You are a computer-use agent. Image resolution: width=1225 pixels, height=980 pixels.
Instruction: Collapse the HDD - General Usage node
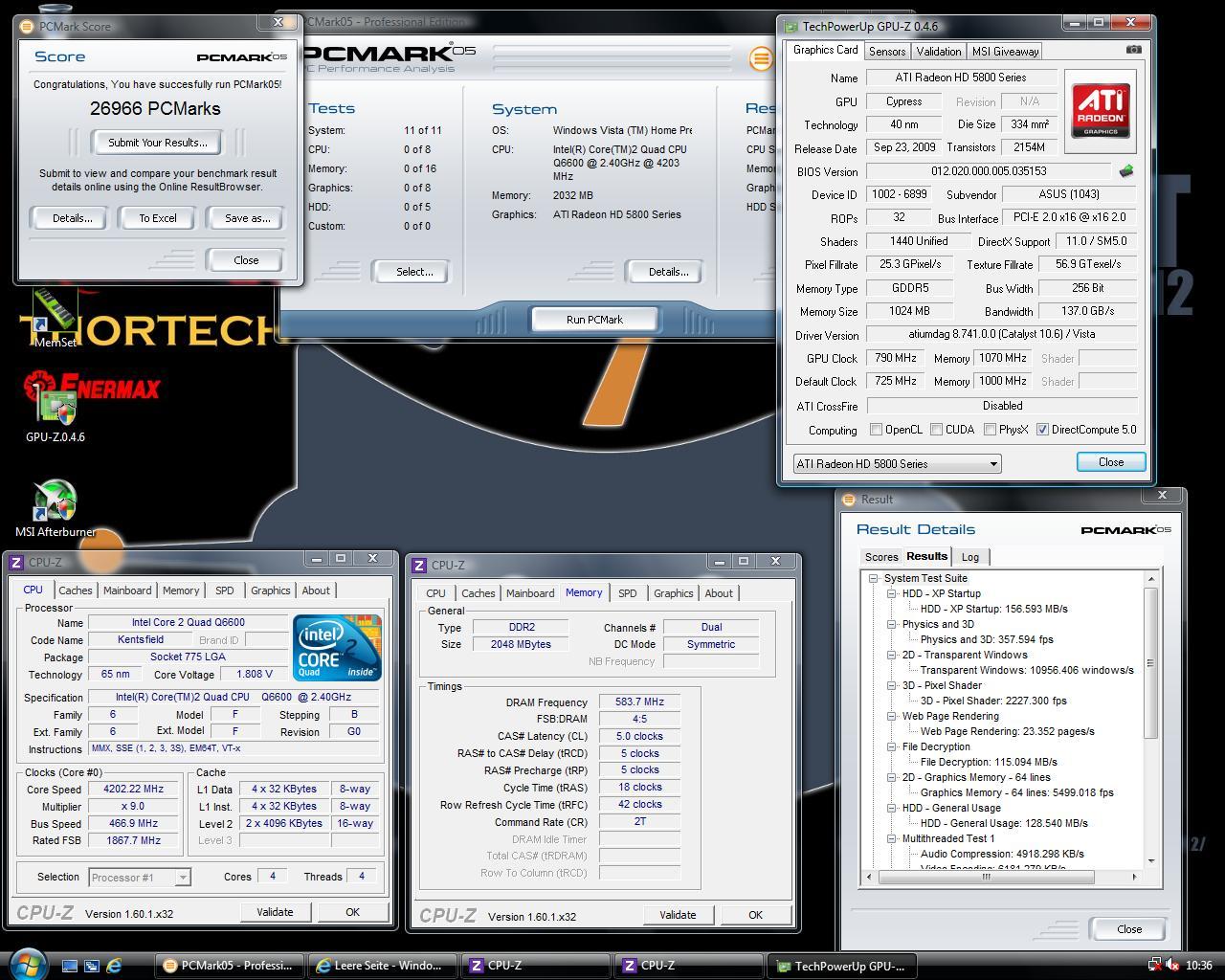[891, 808]
